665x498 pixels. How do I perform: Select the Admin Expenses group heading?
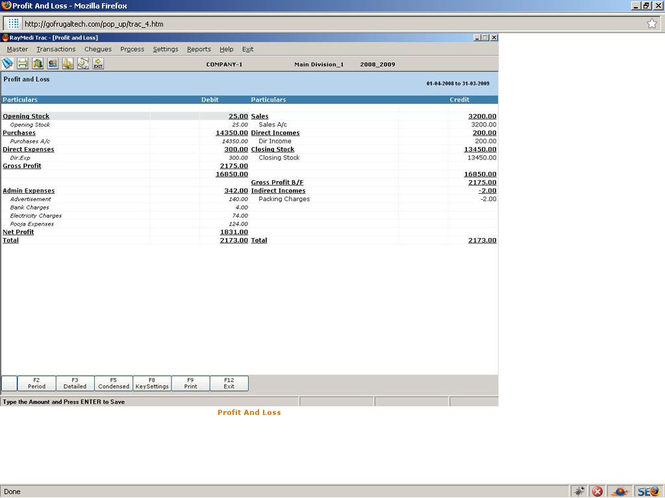tap(27, 190)
